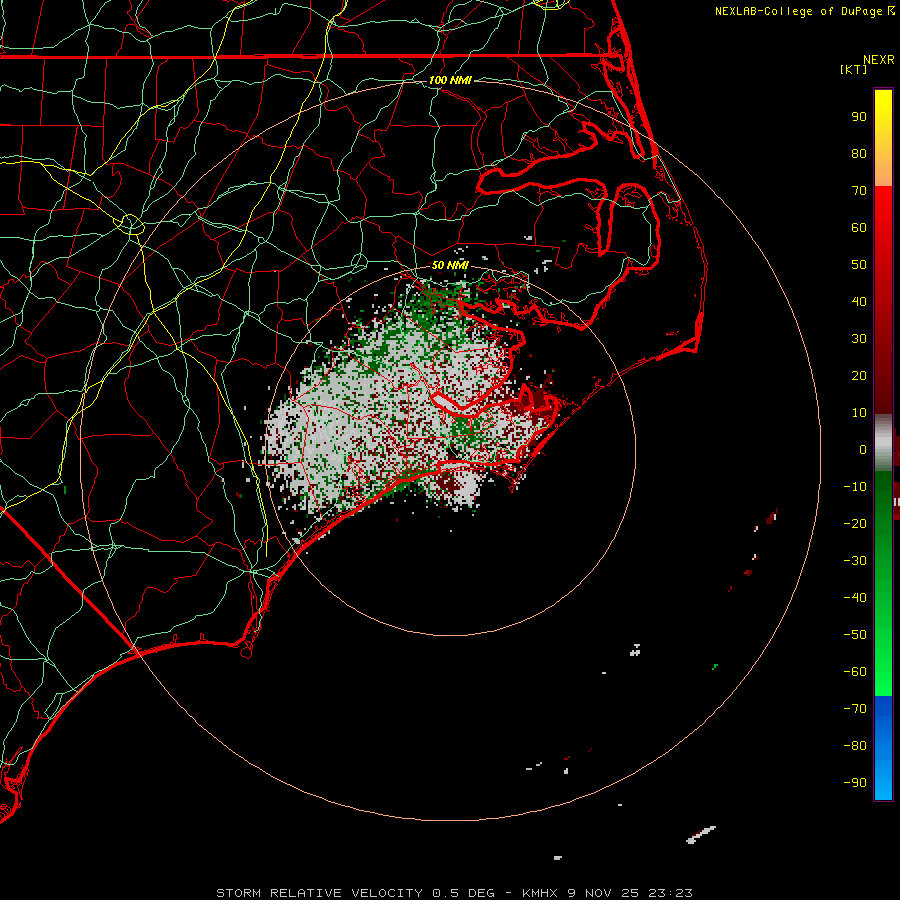Click the -10 value on velocity scale
Image resolution: width=900 pixels, height=900 pixels.
click(x=855, y=486)
